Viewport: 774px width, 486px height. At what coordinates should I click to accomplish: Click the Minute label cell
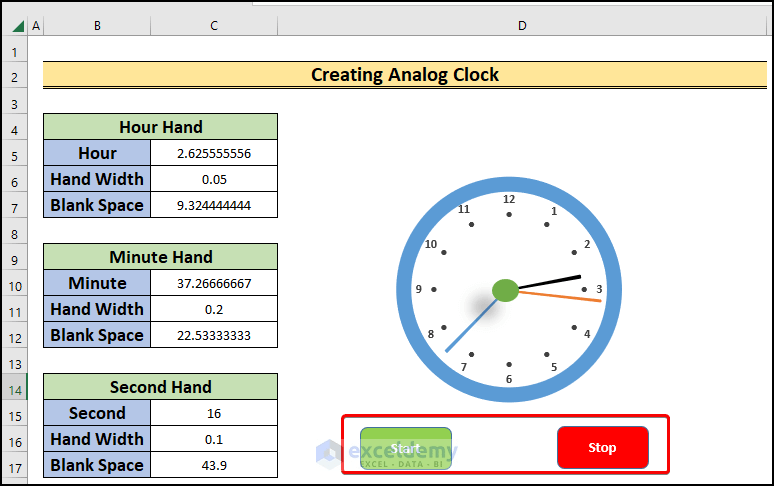tap(97, 283)
